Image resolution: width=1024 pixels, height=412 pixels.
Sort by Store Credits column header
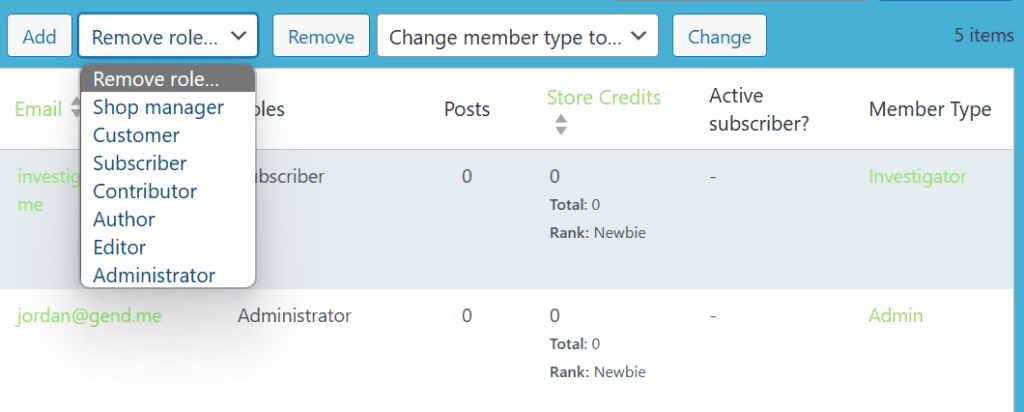tap(603, 97)
